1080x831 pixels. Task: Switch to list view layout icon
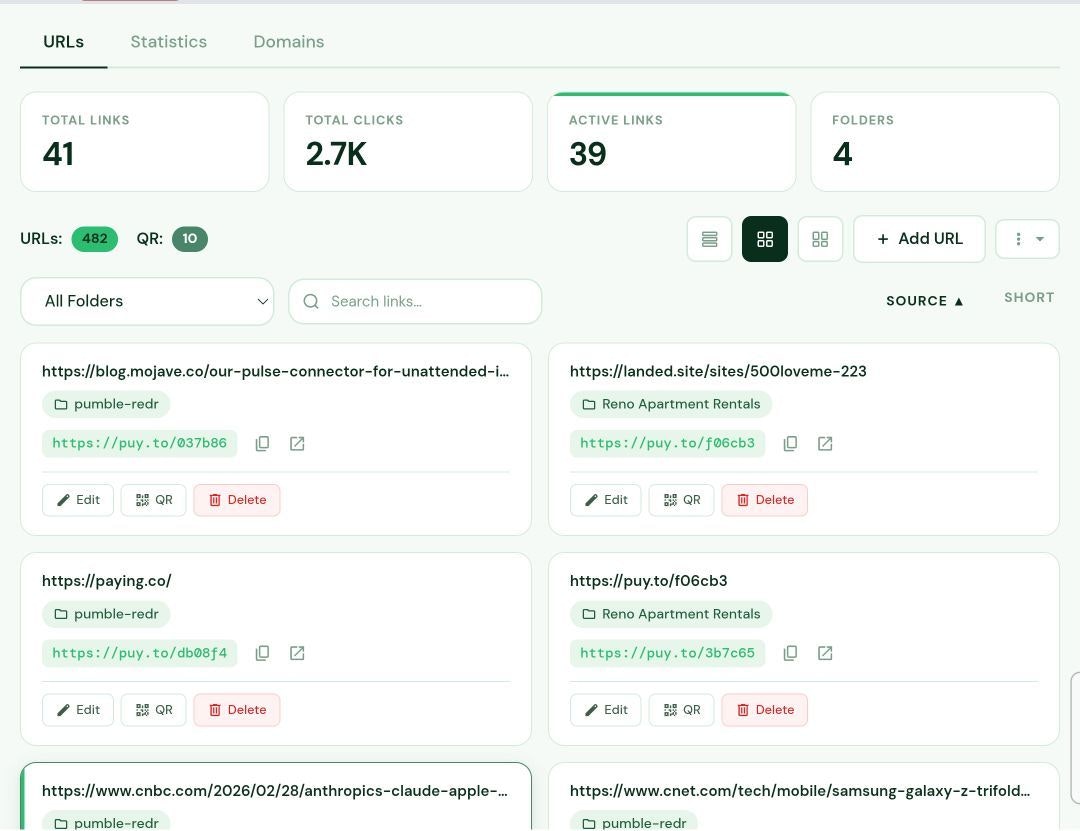coord(709,239)
